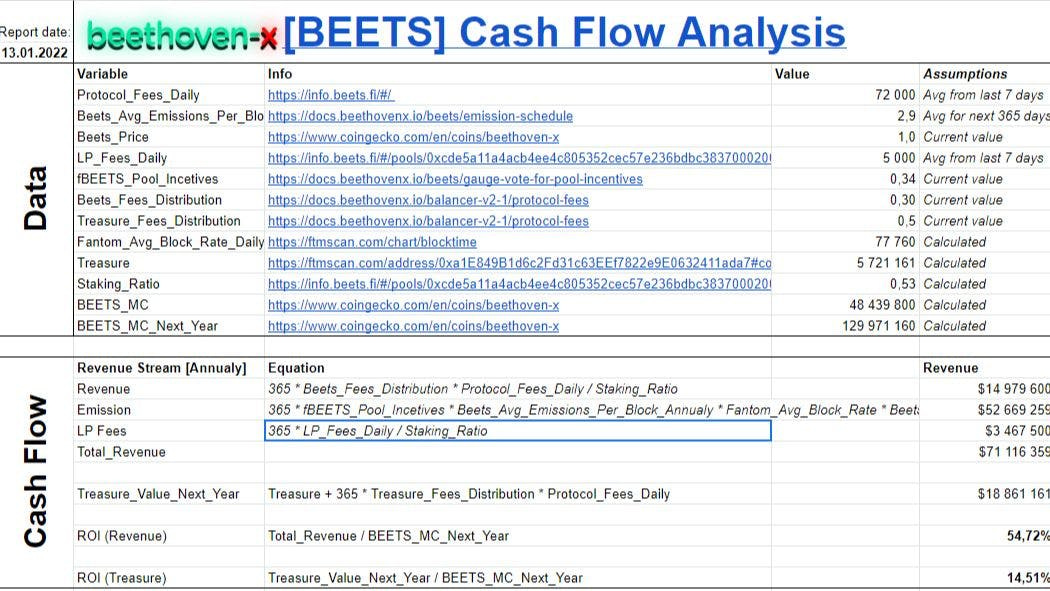Select the fBEETS_Pool_Incetives cell
This screenshot has width=1050, height=591.
point(169,179)
